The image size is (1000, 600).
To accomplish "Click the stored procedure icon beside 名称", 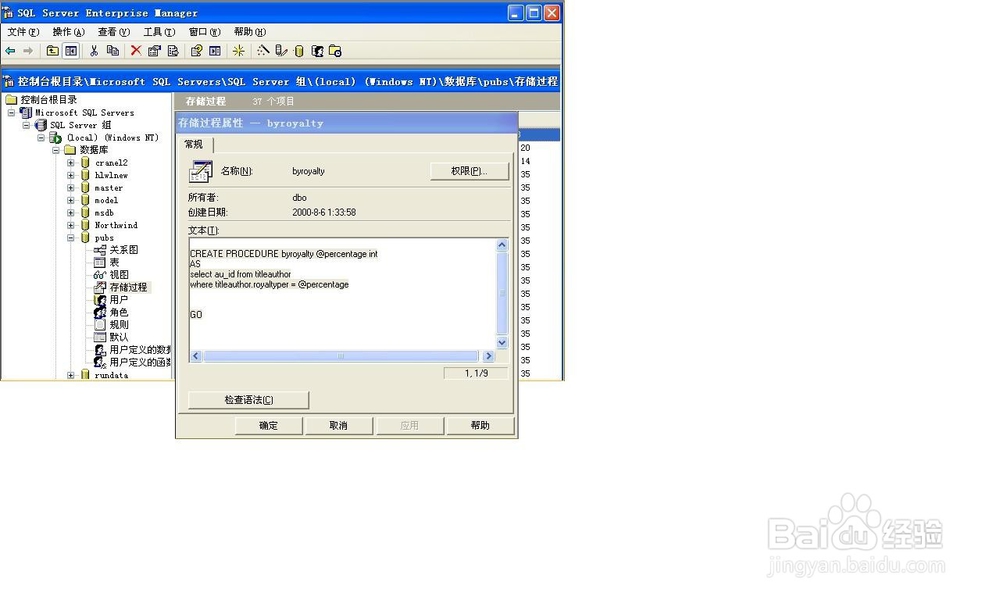I will (x=201, y=172).
